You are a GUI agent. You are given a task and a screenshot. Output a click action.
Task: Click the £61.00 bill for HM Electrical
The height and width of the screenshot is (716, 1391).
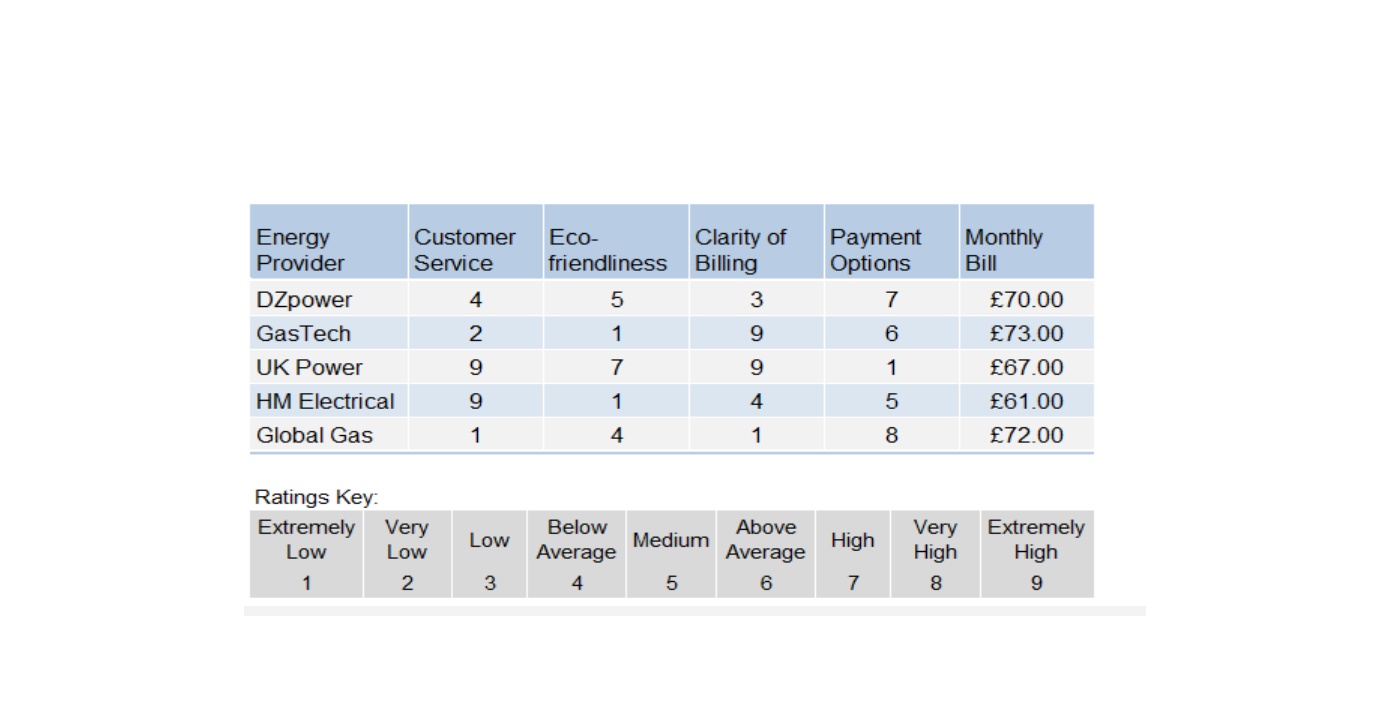click(x=1026, y=401)
